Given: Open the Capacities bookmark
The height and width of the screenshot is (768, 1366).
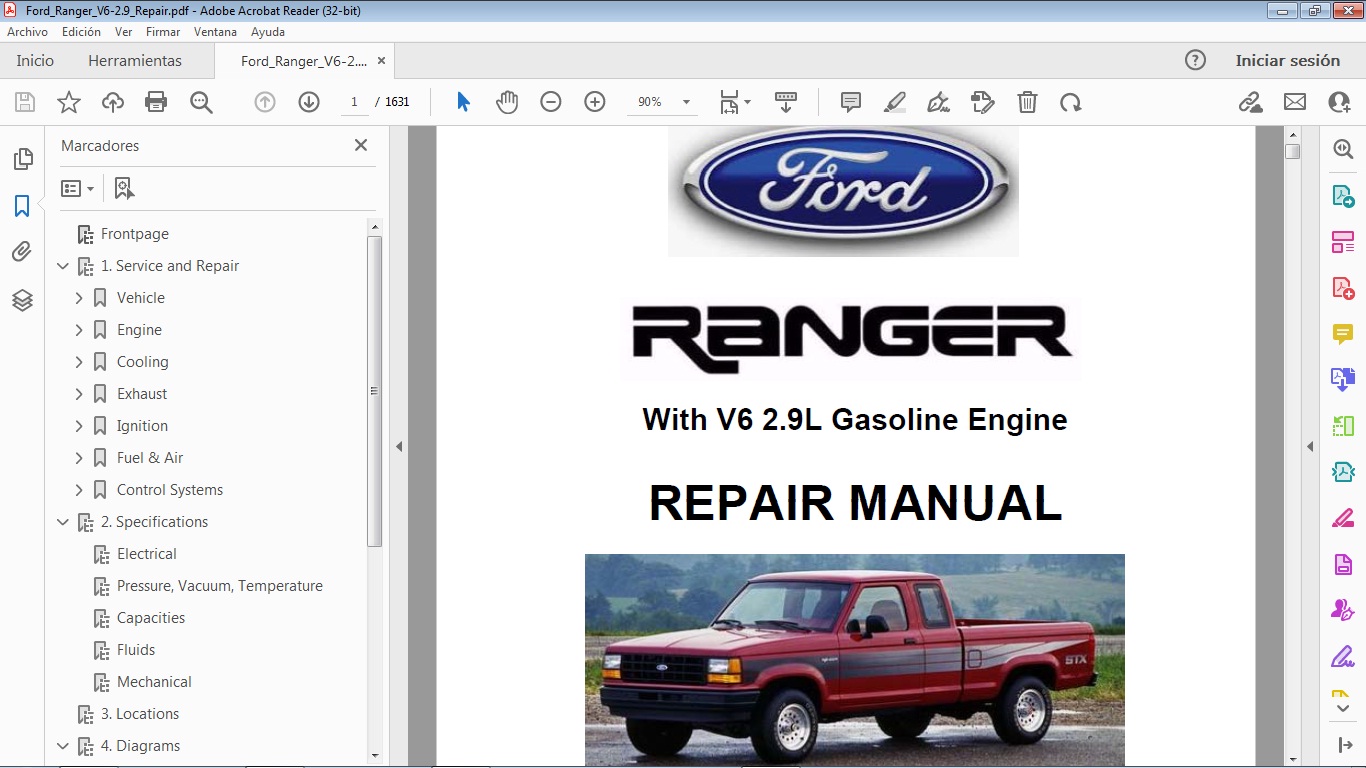Looking at the screenshot, I should pos(151,618).
